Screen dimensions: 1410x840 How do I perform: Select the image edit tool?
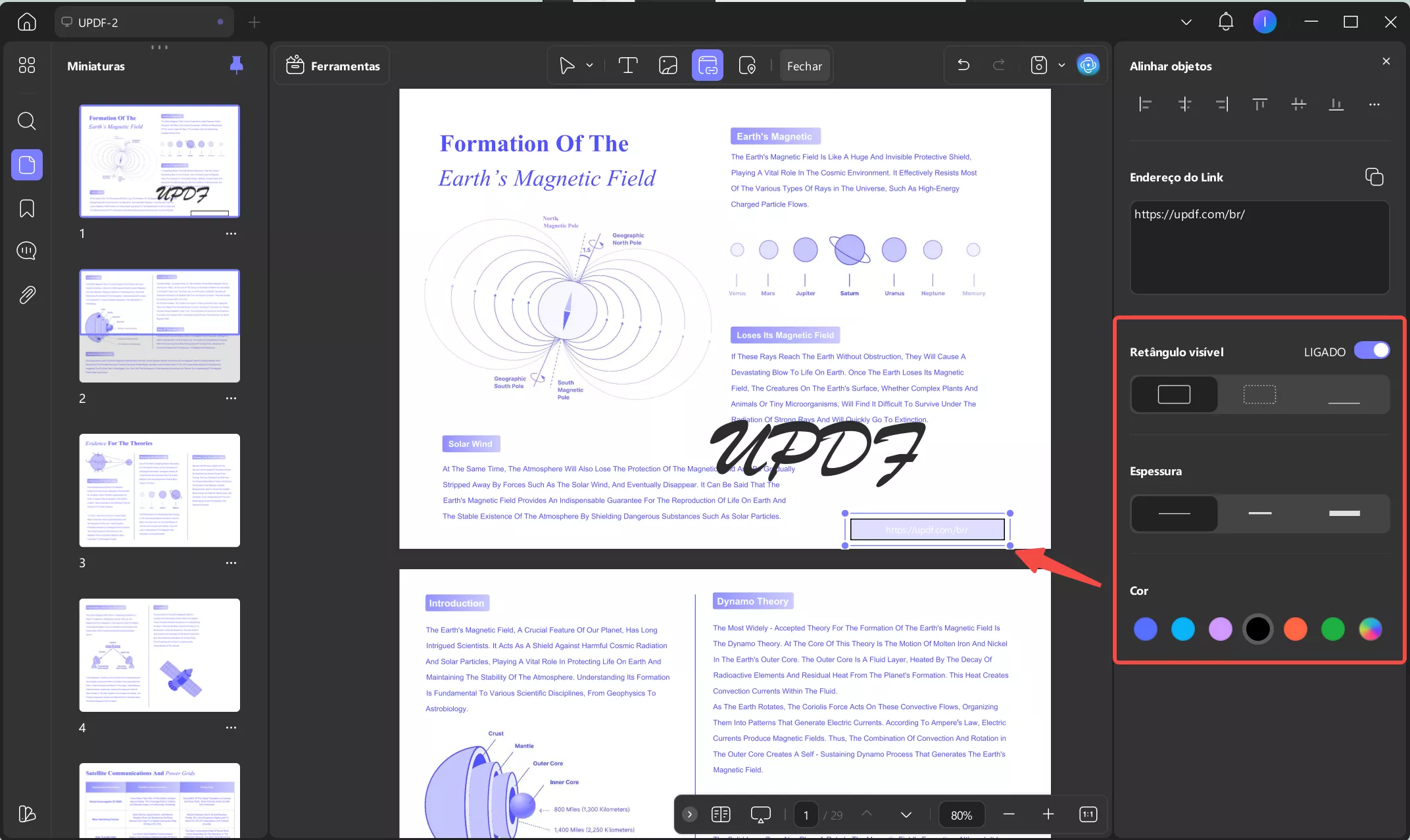[x=668, y=66]
